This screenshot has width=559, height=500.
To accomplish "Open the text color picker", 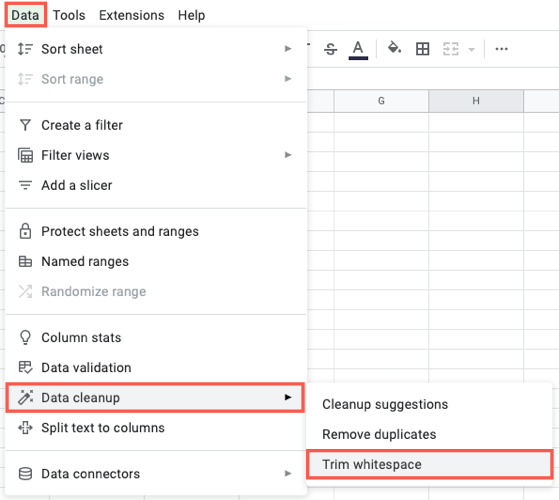I will coord(358,50).
